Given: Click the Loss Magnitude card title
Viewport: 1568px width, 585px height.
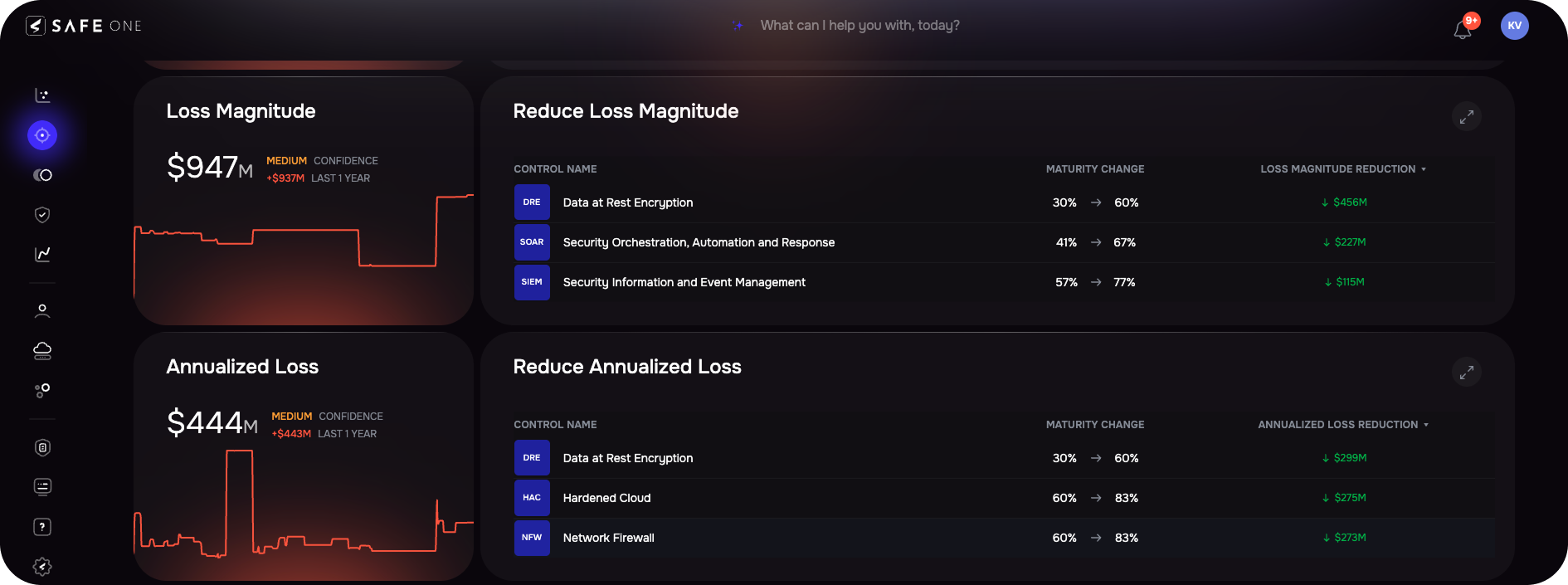Looking at the screenshot, I should [241, 111].
